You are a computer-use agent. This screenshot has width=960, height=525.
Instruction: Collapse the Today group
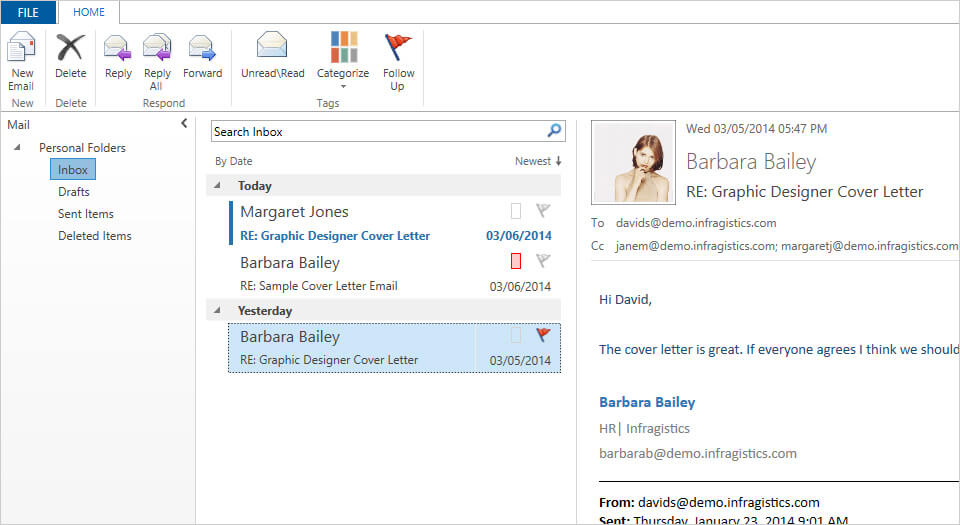point(218,186)
